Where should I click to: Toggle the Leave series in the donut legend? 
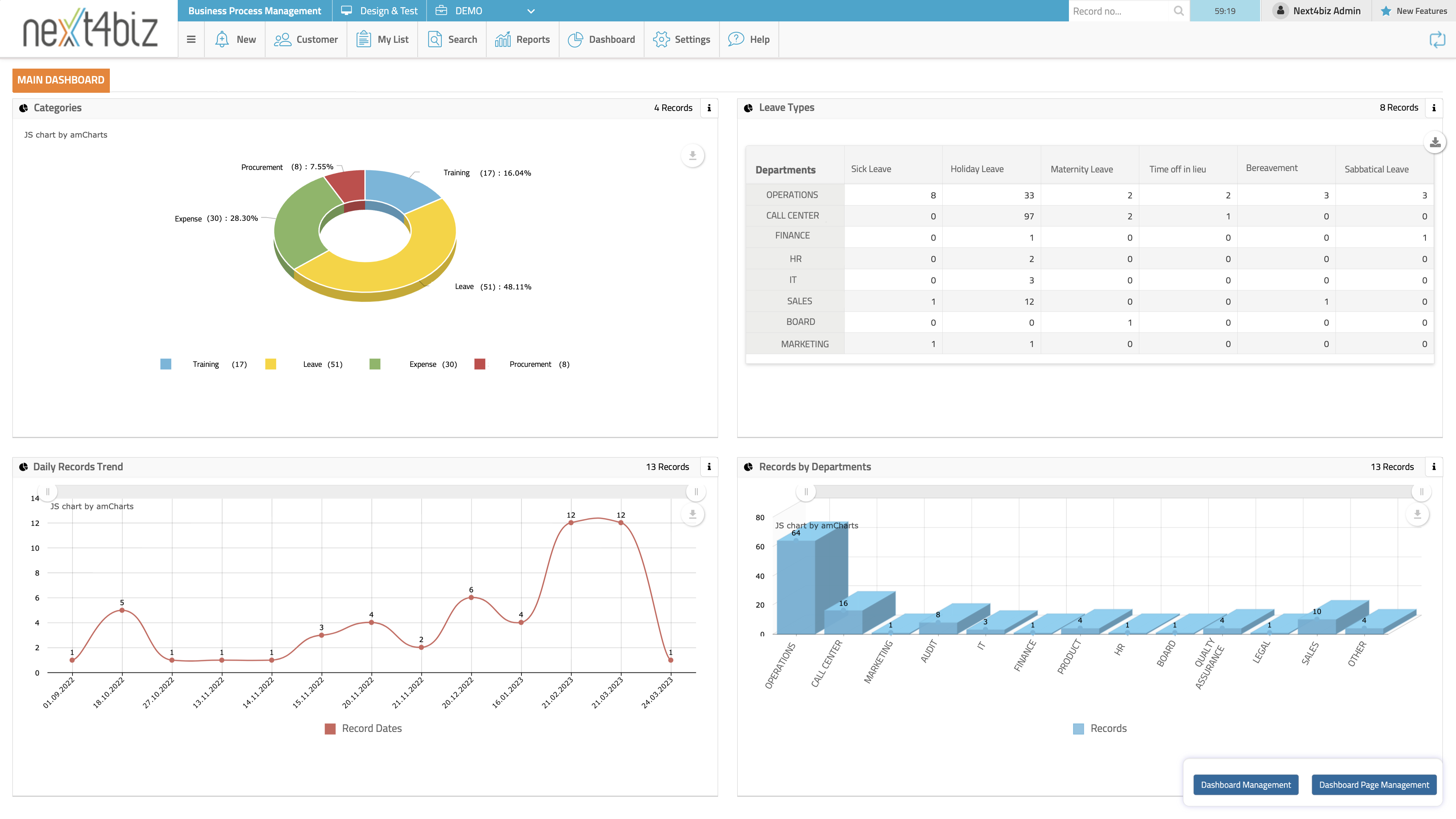271,363
